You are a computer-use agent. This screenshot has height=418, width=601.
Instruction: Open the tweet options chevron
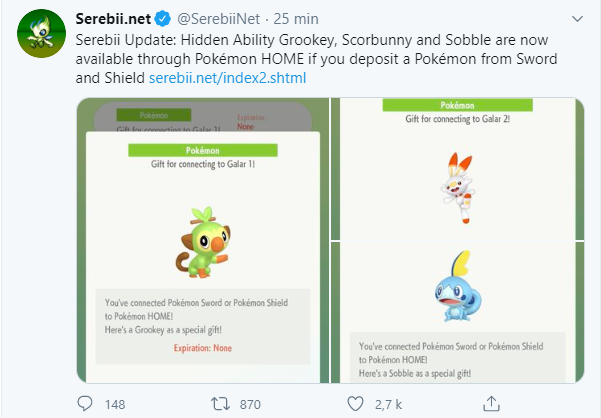(x=579, y=19)
